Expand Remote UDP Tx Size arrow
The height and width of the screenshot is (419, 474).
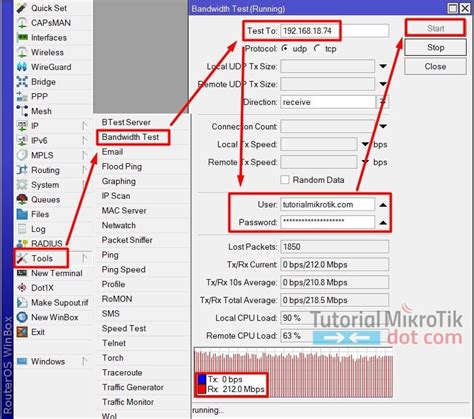383,84
